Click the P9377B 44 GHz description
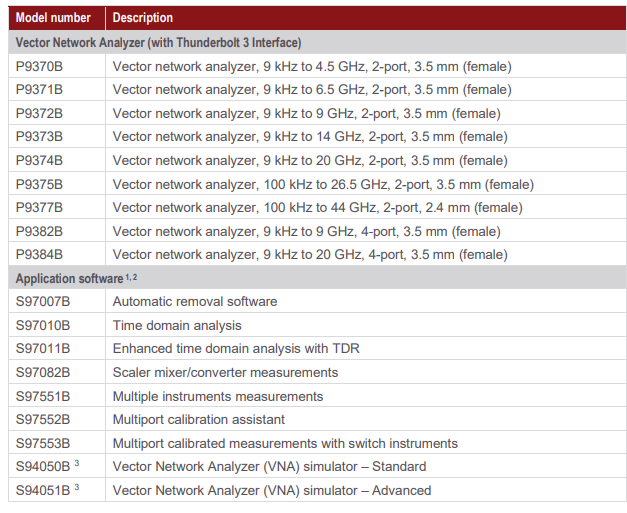The width and height of the screenshot is (627, 513). (x=318, y=208)
